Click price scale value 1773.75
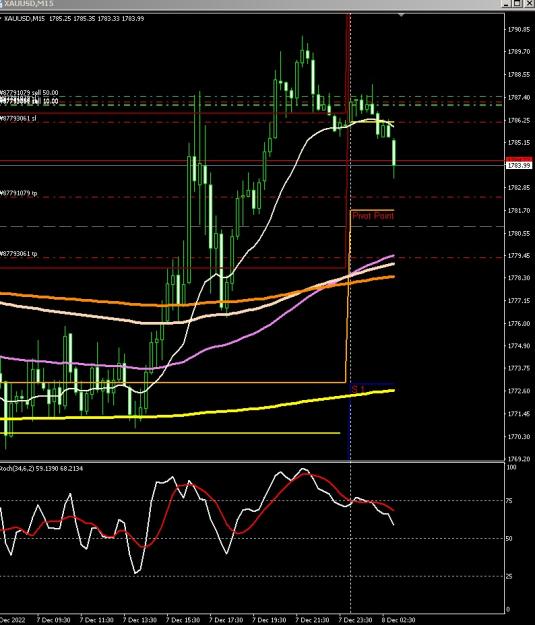 tap(519, 368)
